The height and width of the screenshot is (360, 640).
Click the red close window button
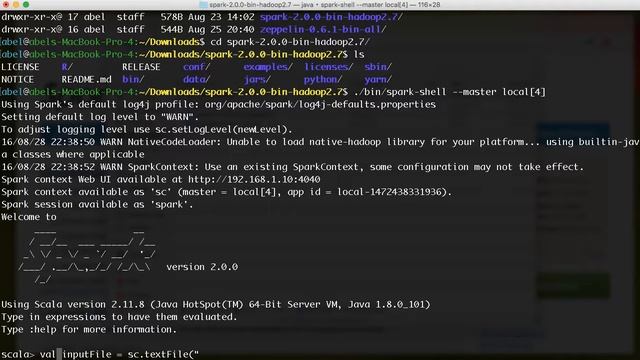(6, 4)
